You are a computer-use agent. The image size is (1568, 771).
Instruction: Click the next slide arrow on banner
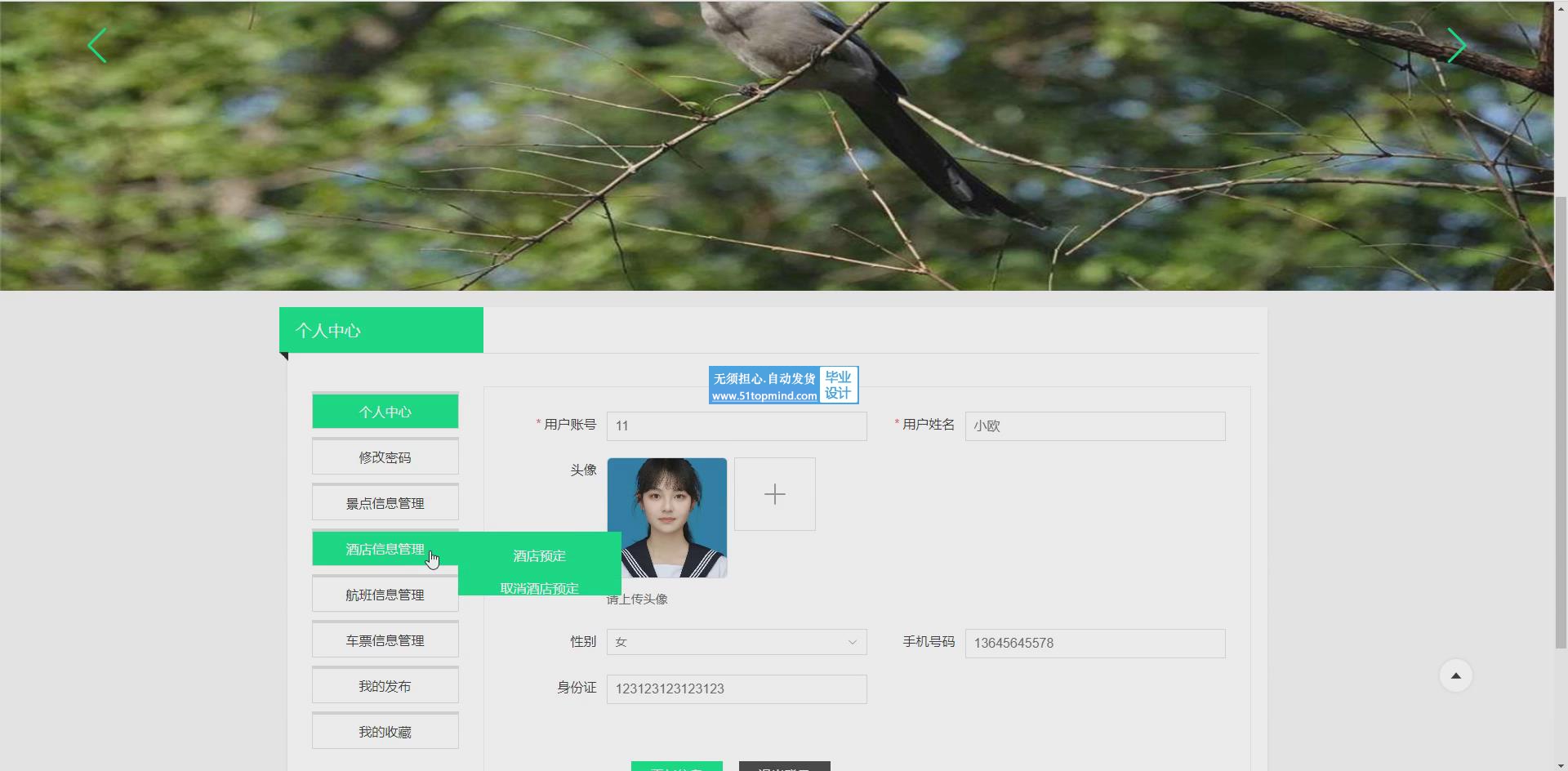(x=1456, y=46)
